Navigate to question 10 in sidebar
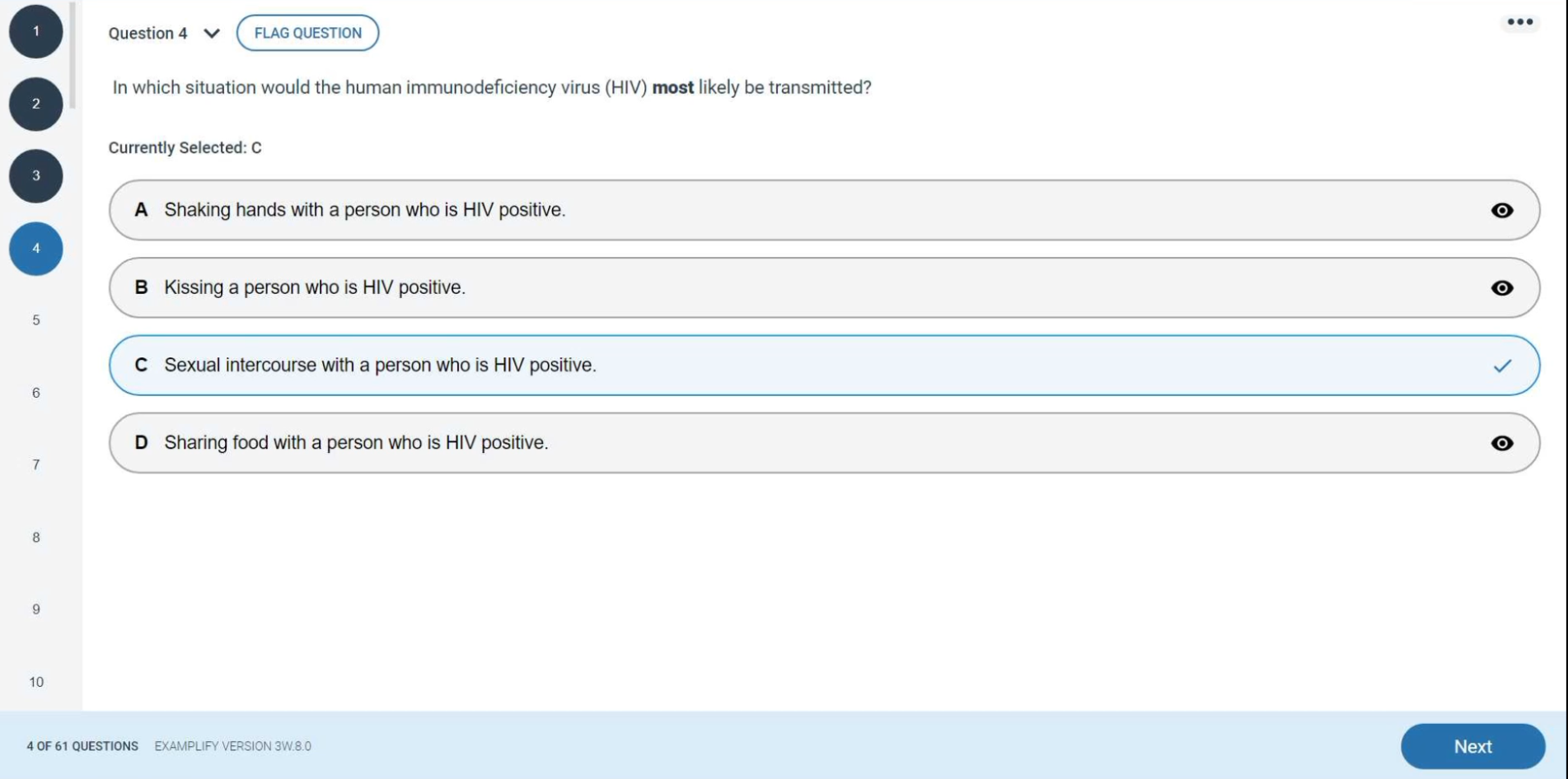This screenshot has height=779, width=1568. pyautogui.click(x=36, y=682)
